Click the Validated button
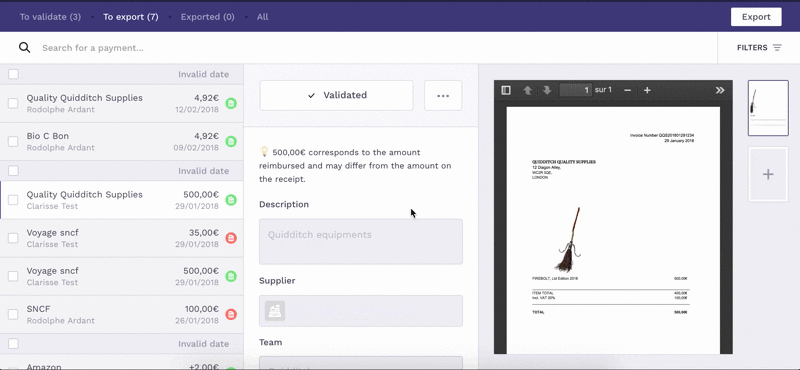Screen dimensions: 800x370 coord(336,95)
